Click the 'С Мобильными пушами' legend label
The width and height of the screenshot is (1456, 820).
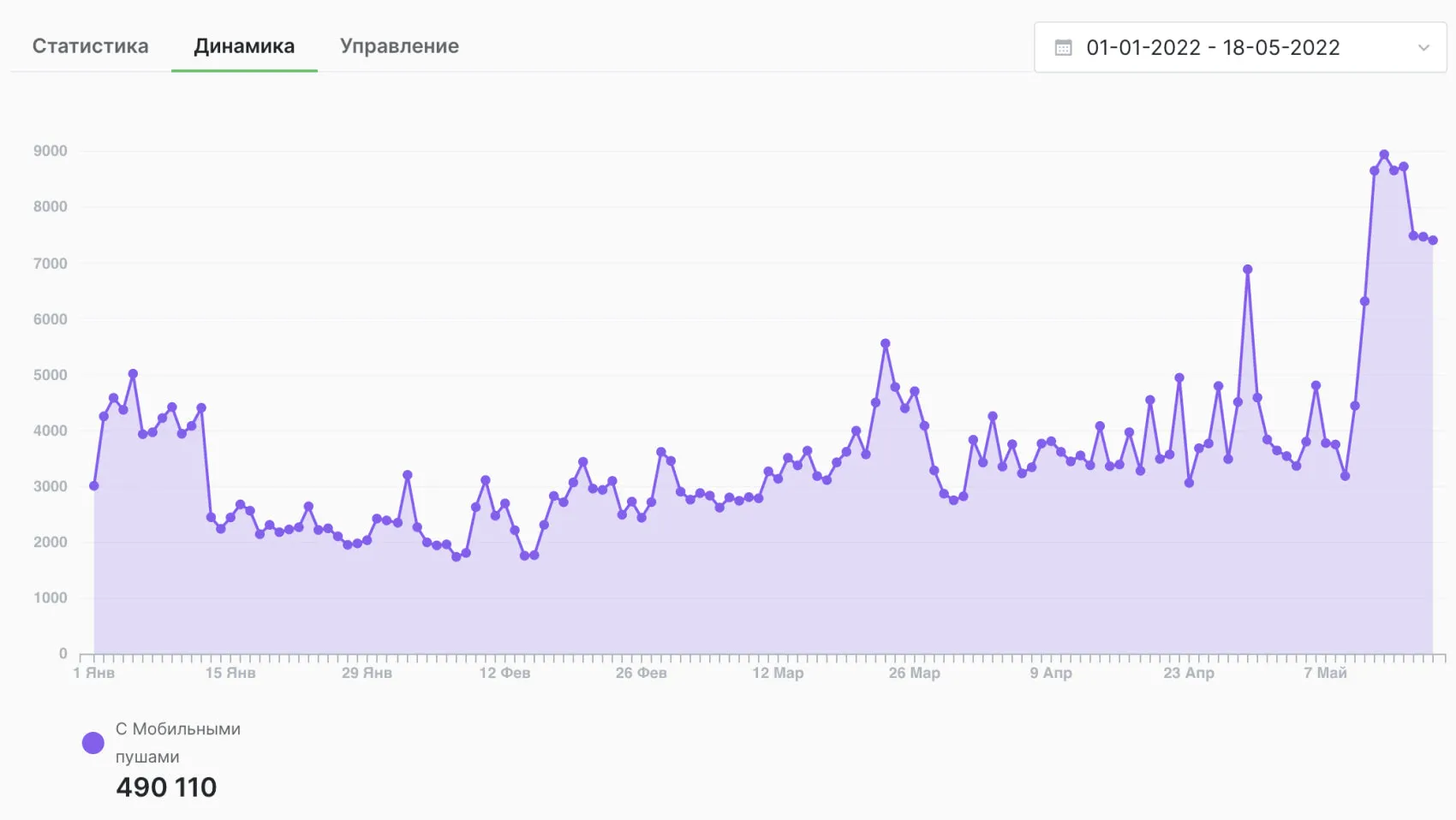(x=178, y=743)
